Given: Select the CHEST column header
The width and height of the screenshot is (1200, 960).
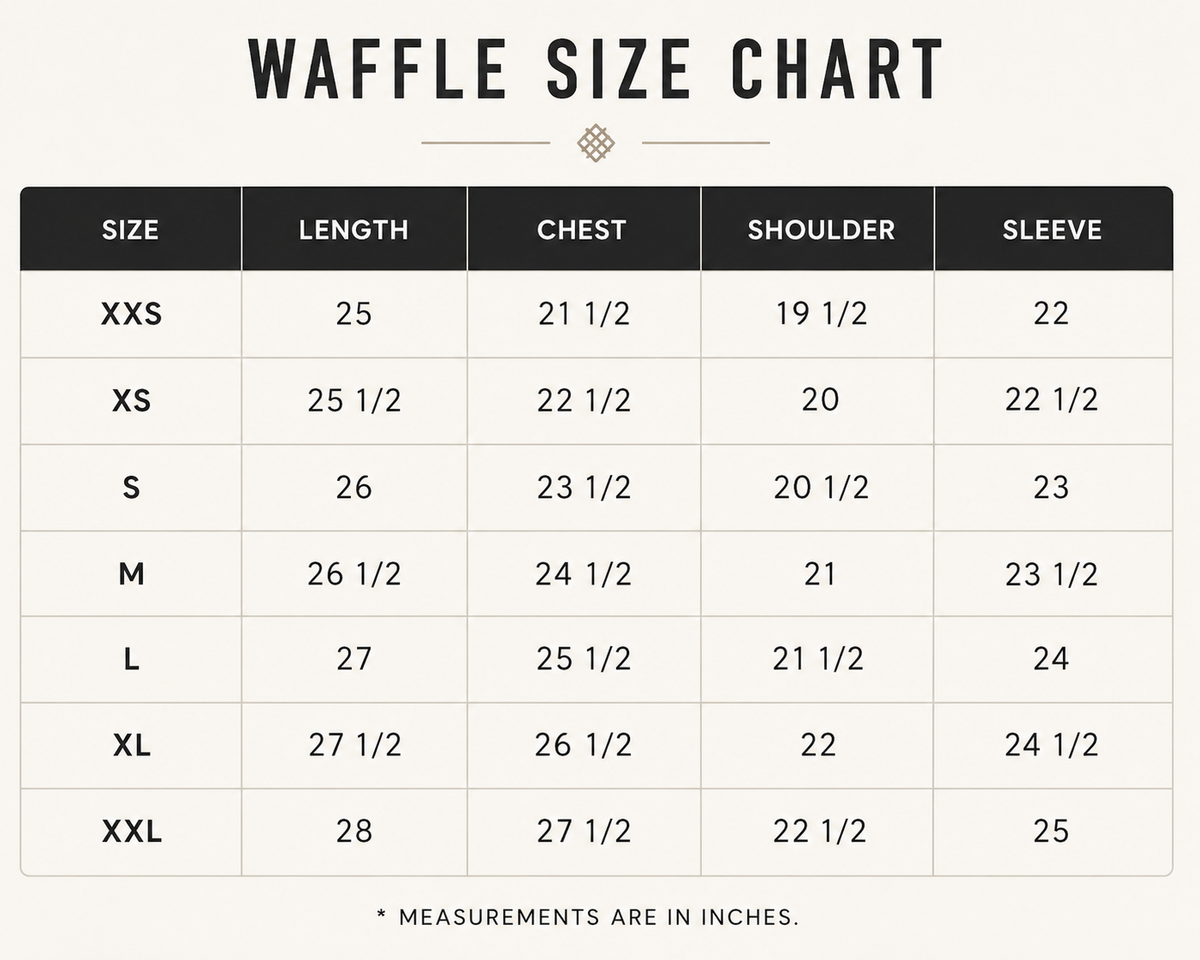Looking at the screenshot, I should click(582, 229).
